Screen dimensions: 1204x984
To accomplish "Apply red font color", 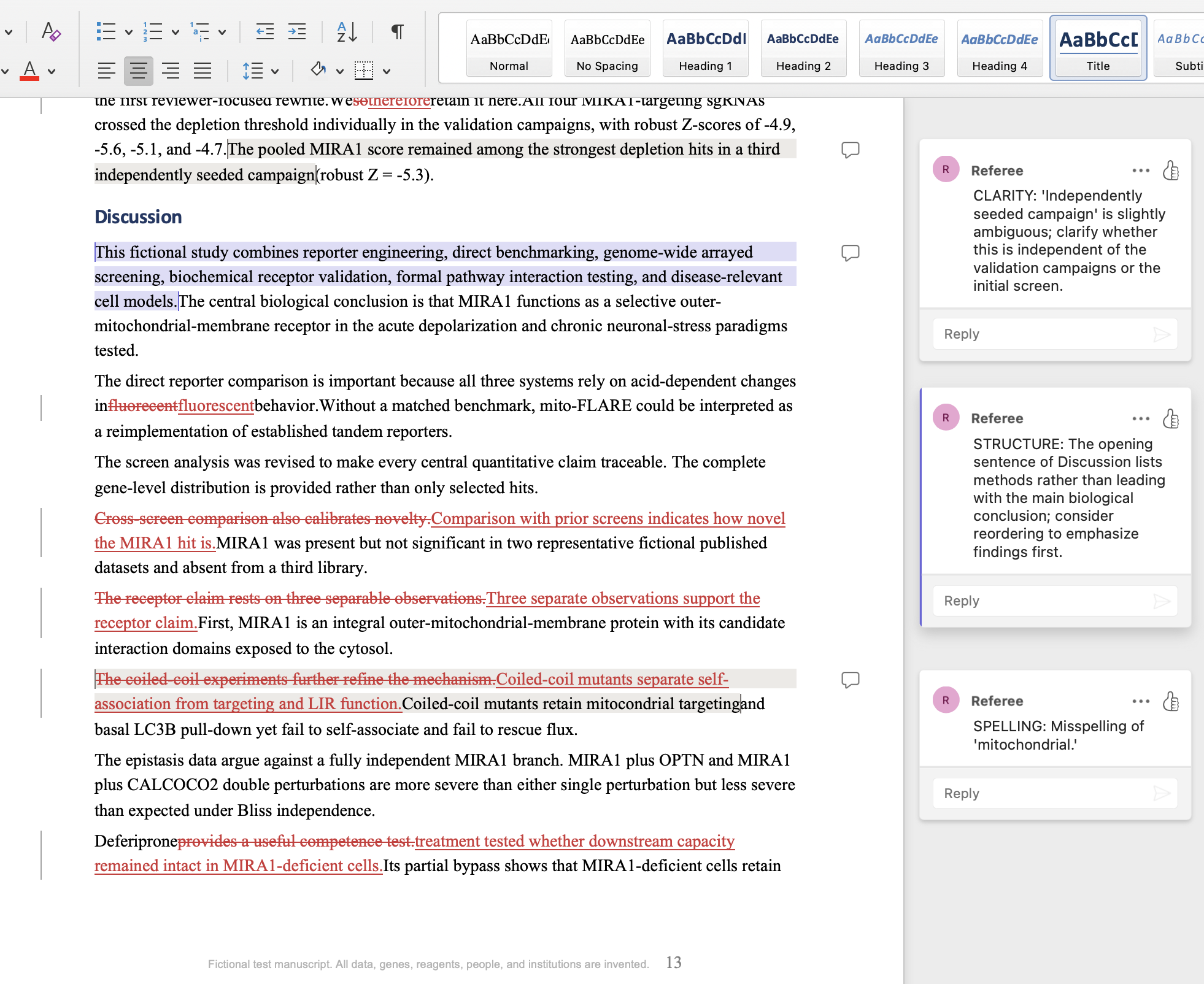I will tap(29, 71).
